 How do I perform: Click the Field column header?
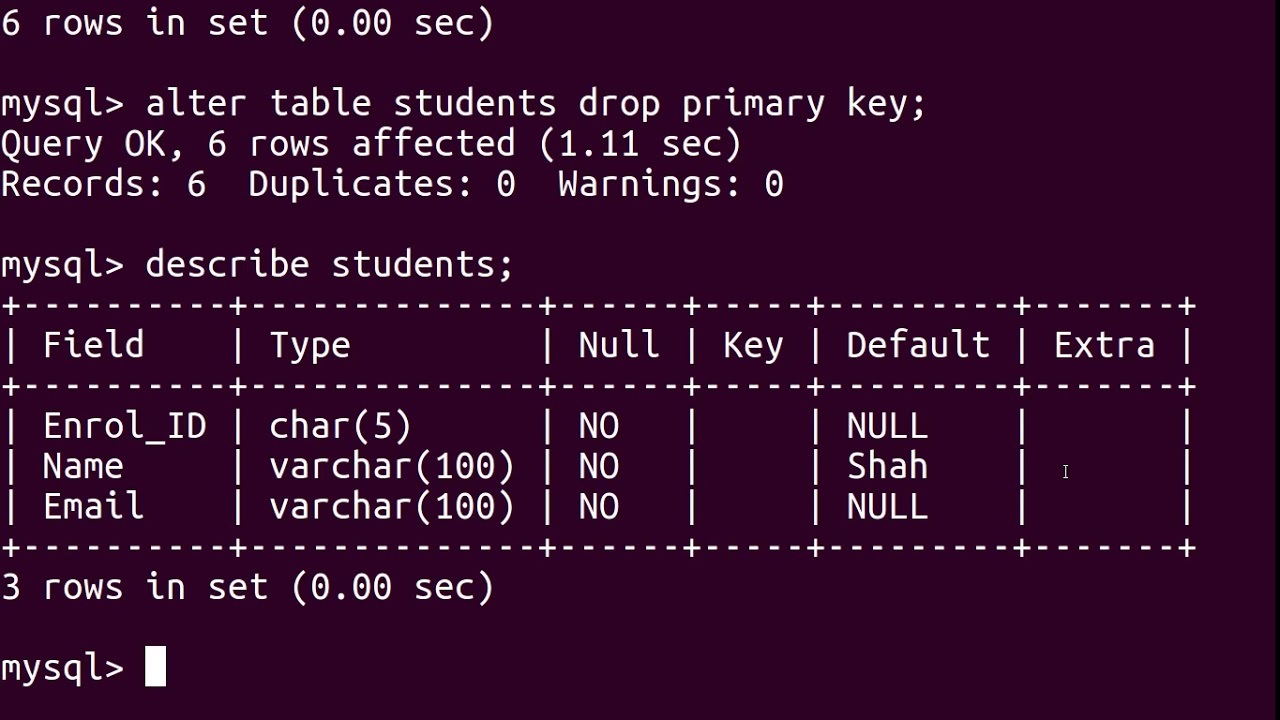93,345
